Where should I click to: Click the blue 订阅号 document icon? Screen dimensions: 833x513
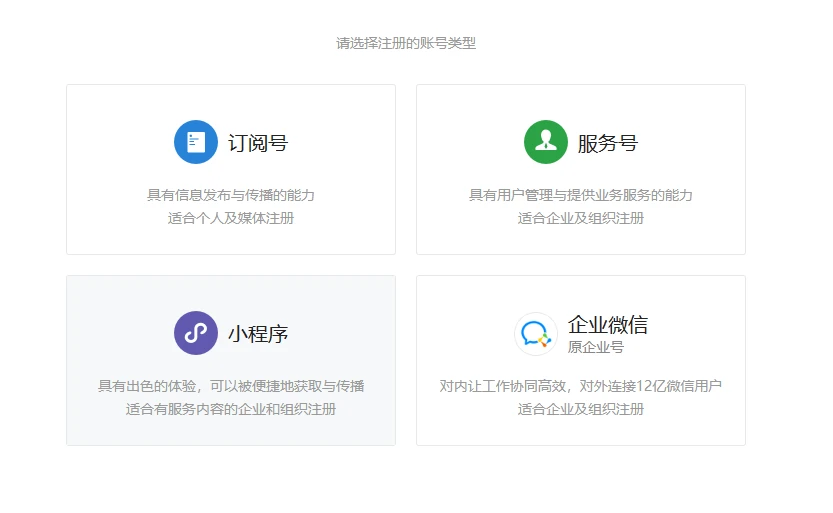(196, 142)
